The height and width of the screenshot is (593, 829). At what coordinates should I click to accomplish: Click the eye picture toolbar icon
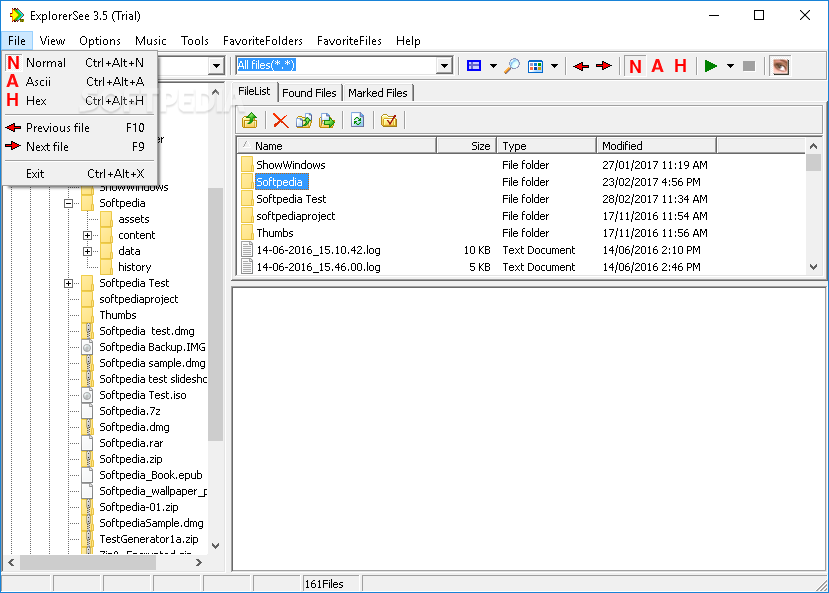coord(781,66)
